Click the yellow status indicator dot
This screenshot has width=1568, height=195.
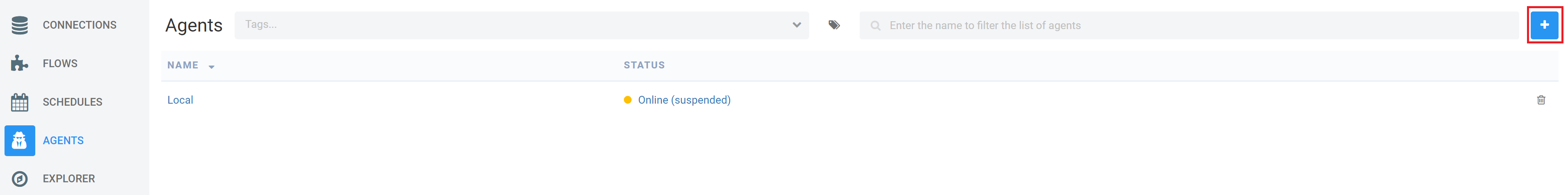coord(628,100)
